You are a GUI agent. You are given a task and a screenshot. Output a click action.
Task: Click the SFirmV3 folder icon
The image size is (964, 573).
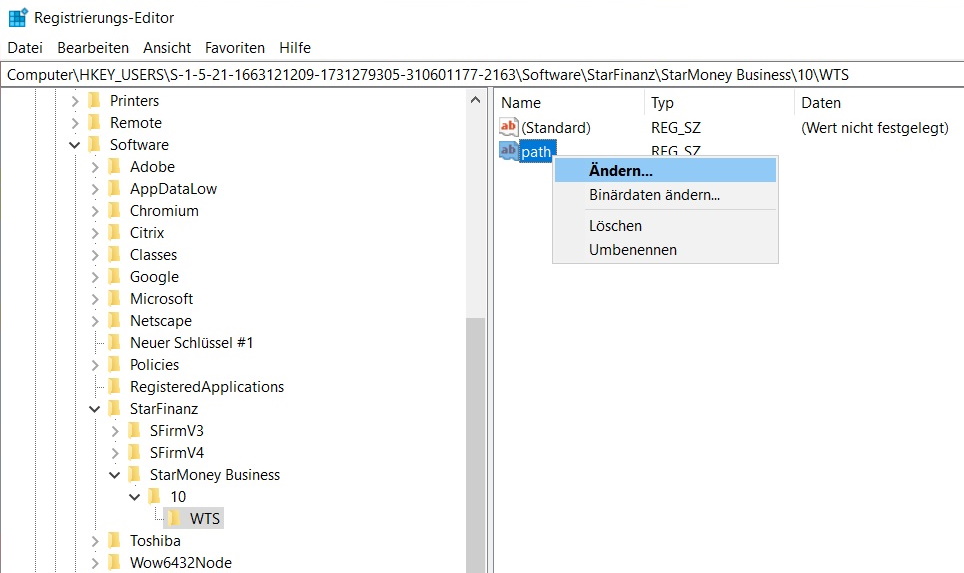pos(135,430)
